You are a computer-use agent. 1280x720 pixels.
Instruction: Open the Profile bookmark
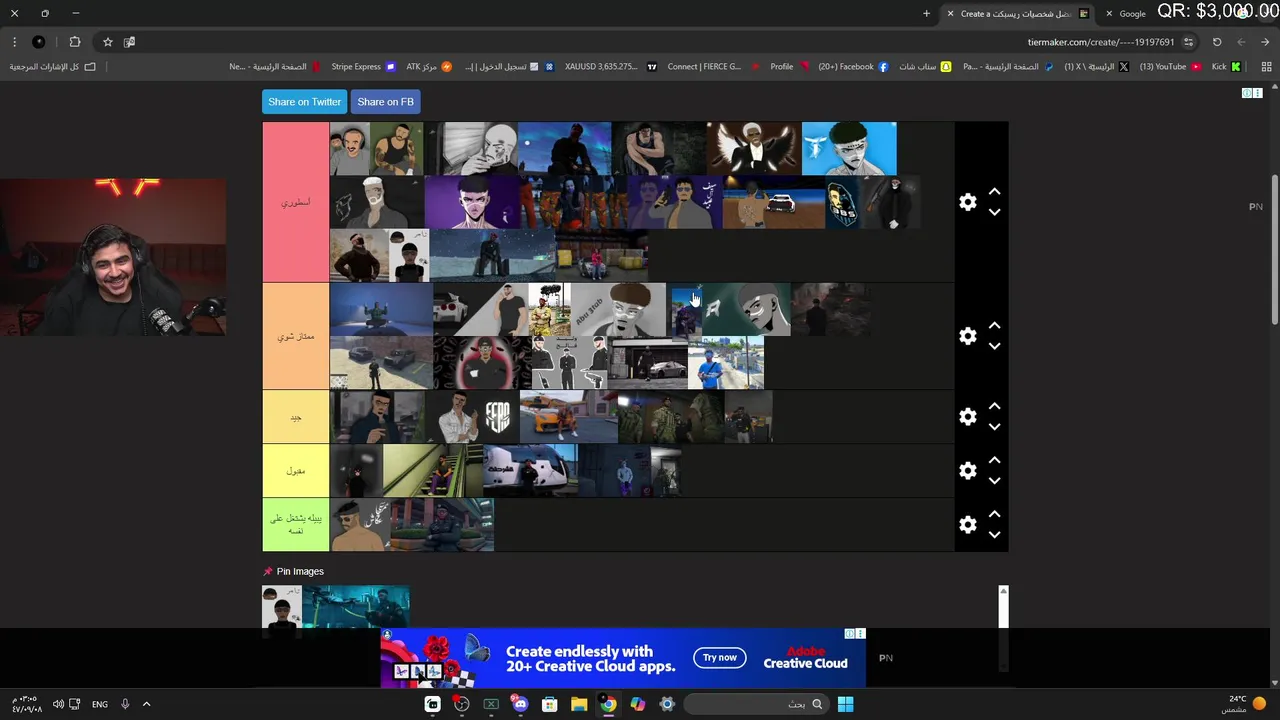(x=789, y=67)
